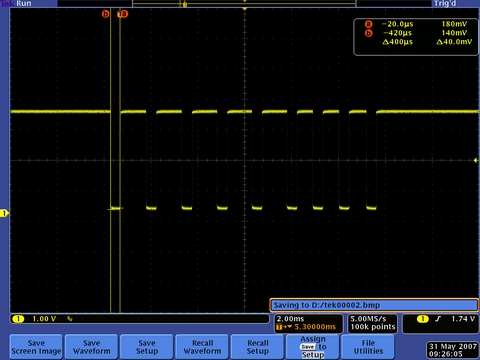Image resolution: width=480 pixels, height=360 pixels.
Task: Choose the Recall Setup option
Action: tap(257, 347)
